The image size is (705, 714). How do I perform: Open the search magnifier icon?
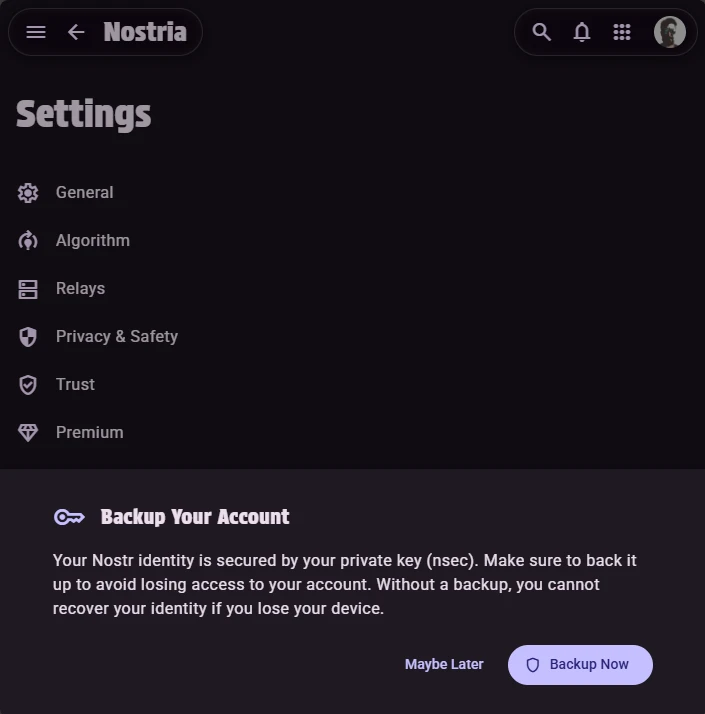[542, 32]
